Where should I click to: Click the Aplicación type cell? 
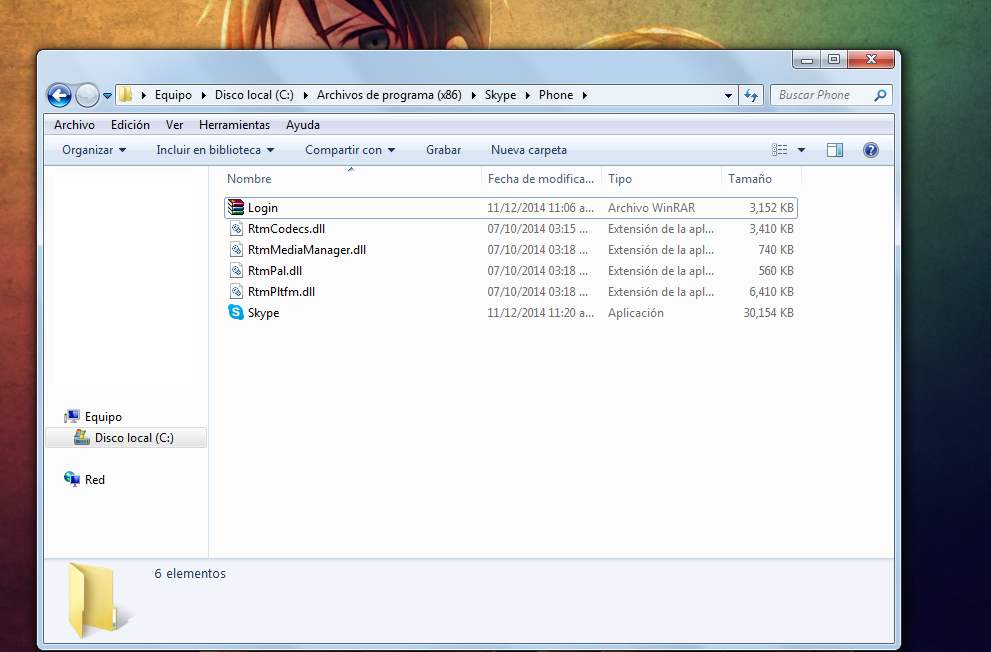(x=636, y=313)
